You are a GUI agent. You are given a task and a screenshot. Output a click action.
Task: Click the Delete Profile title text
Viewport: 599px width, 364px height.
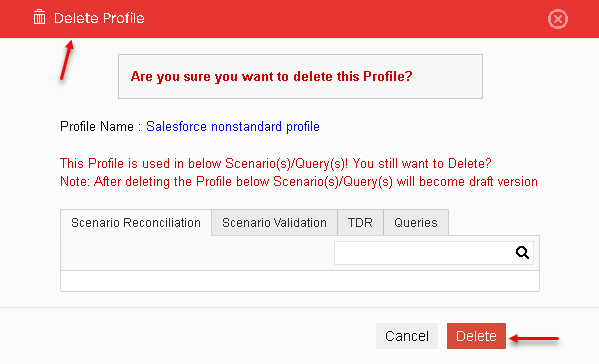(x=99, y=18)
